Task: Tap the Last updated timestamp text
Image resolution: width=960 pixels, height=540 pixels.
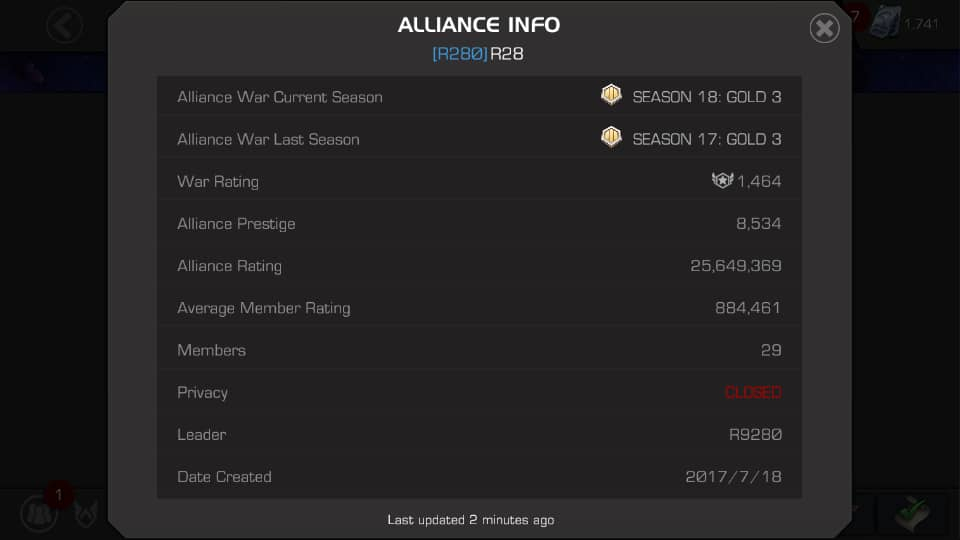Action: point(471,520)
